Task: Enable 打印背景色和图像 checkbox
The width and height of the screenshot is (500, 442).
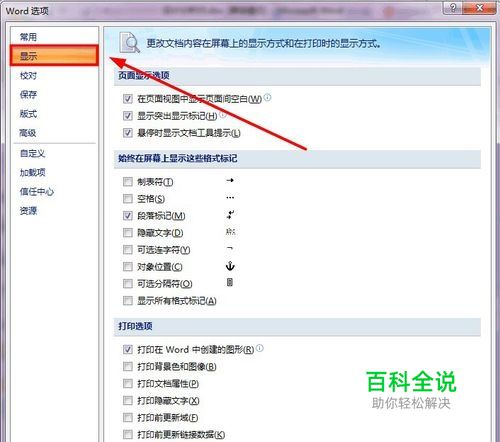Action: (x=128, y=367)
